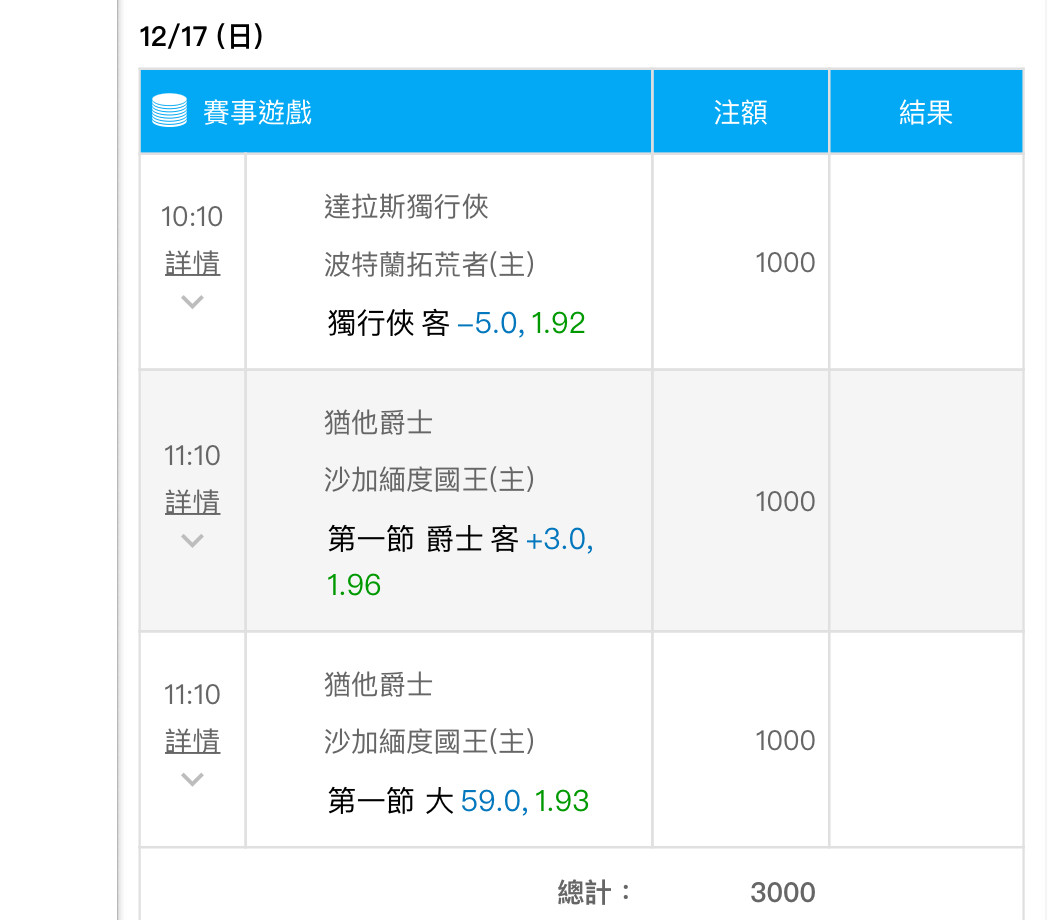Expand chevron under 10:10 詳情
Viewport: 1058px width, 920px height.
(x=192, y=302)
